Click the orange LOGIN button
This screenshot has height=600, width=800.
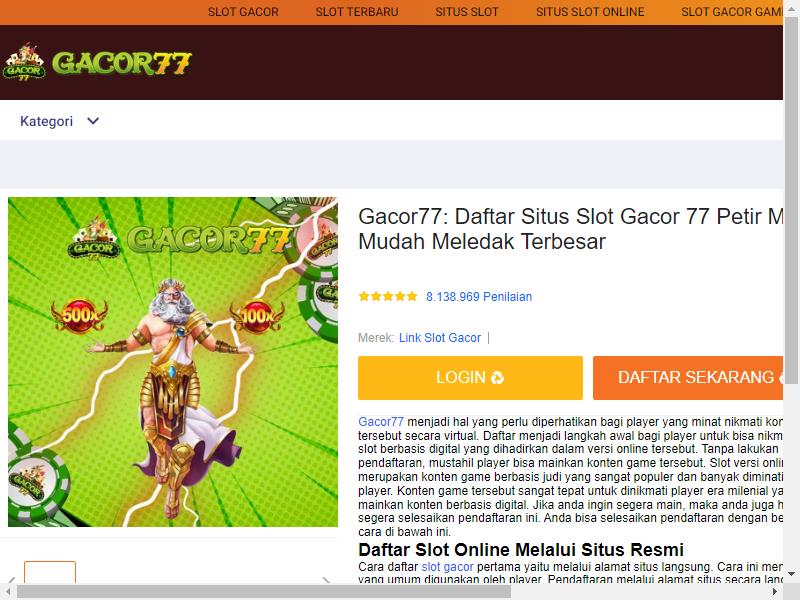(x=470, y=378)
